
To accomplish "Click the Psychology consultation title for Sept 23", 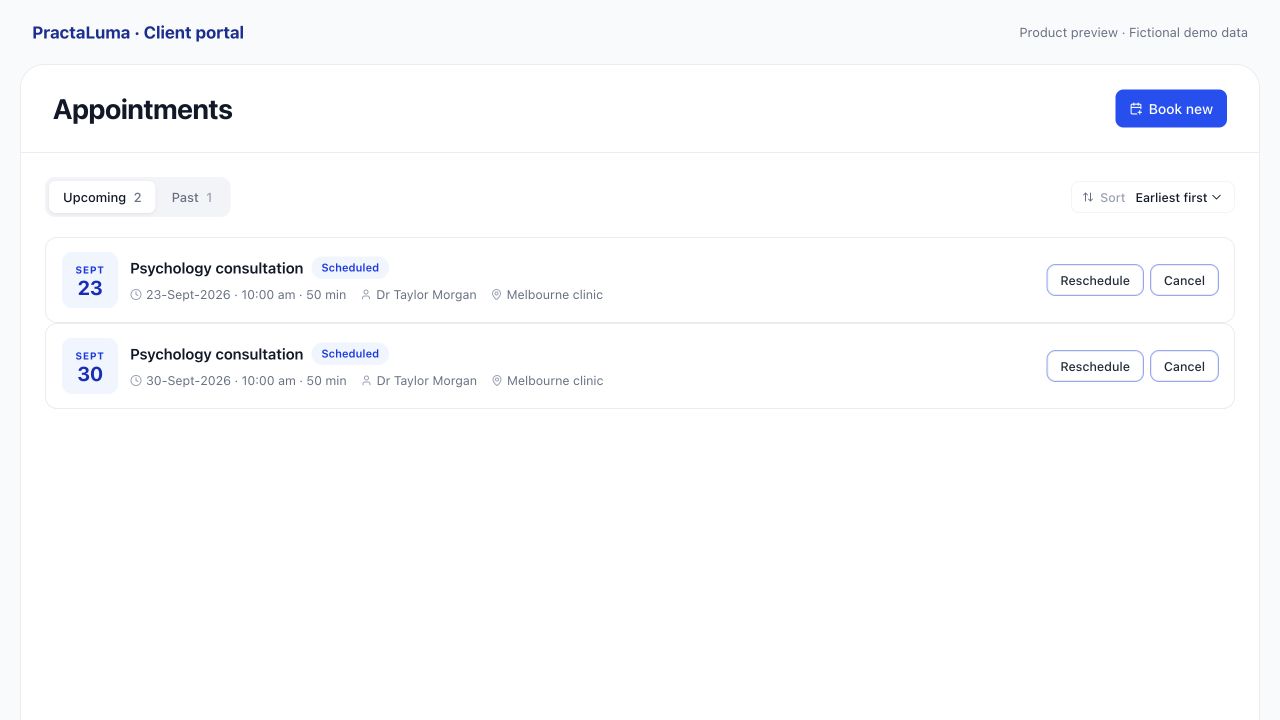I will point(216,268).
